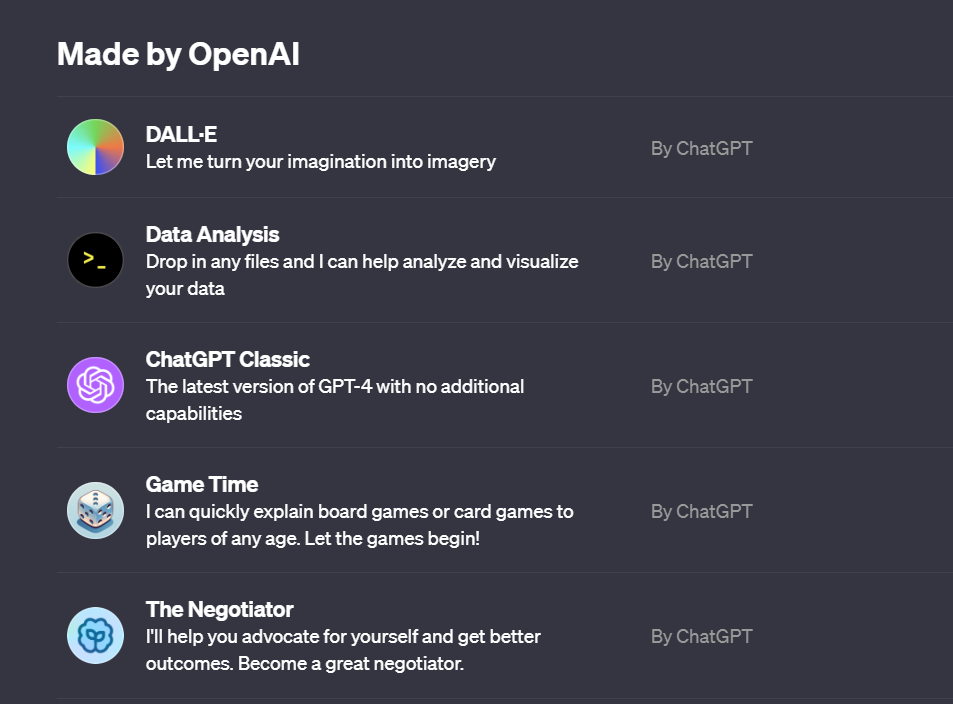
Task: Click 'By ChatGPT' in Game Time row
Action: [701, 511]
